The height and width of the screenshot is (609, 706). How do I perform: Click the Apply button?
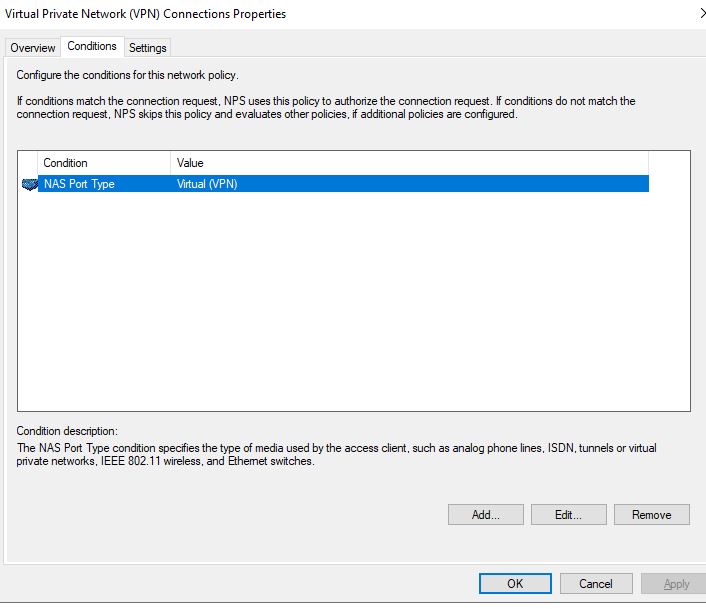click(x=677, y=584)
